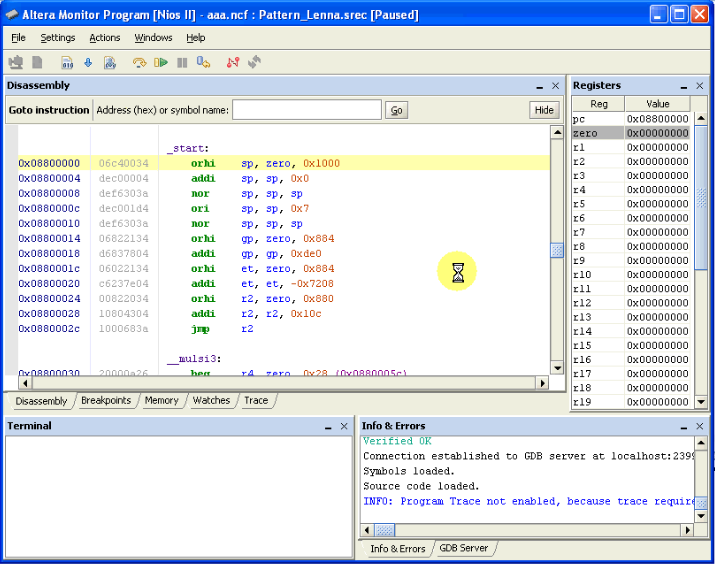Screen dimensions: 715x565
Task: Click the INFO: Program Trace message line
Action: coord(528,501)
